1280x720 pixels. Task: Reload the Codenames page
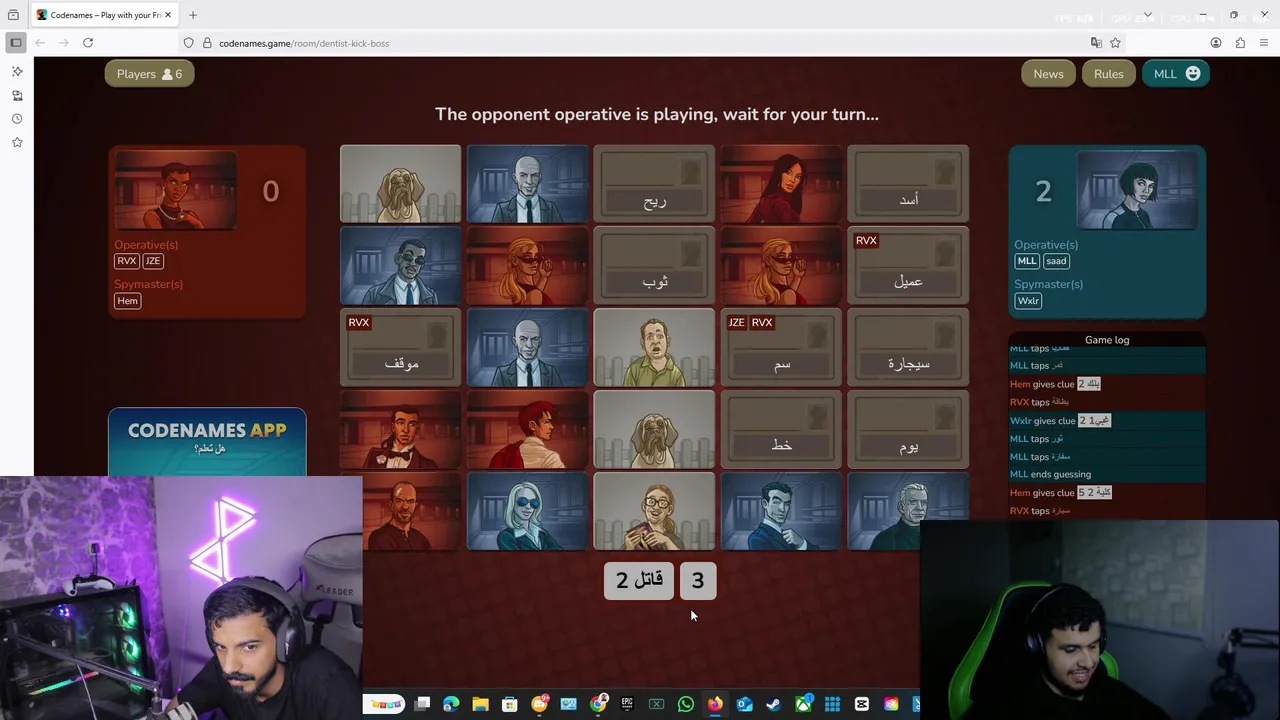click(88, 43)
